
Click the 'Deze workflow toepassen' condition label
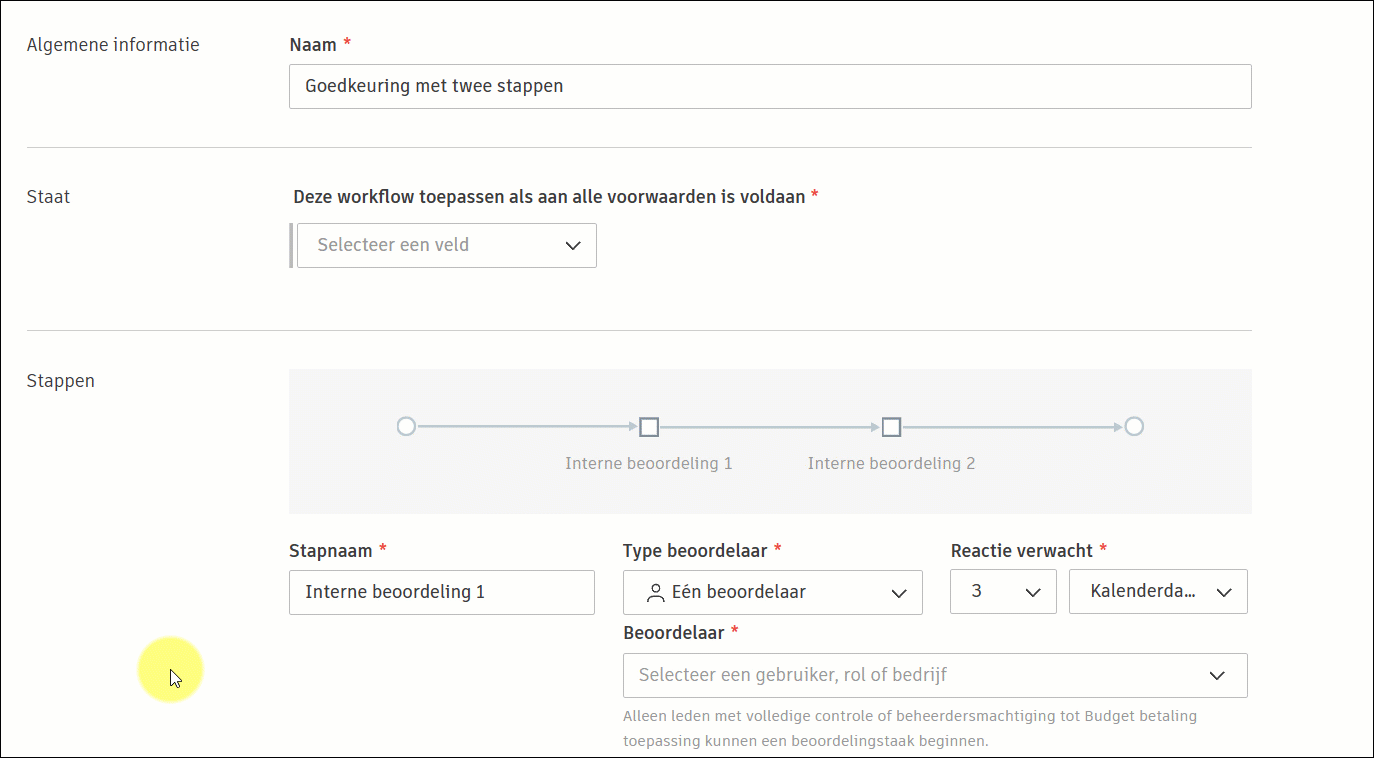[549, 197]
